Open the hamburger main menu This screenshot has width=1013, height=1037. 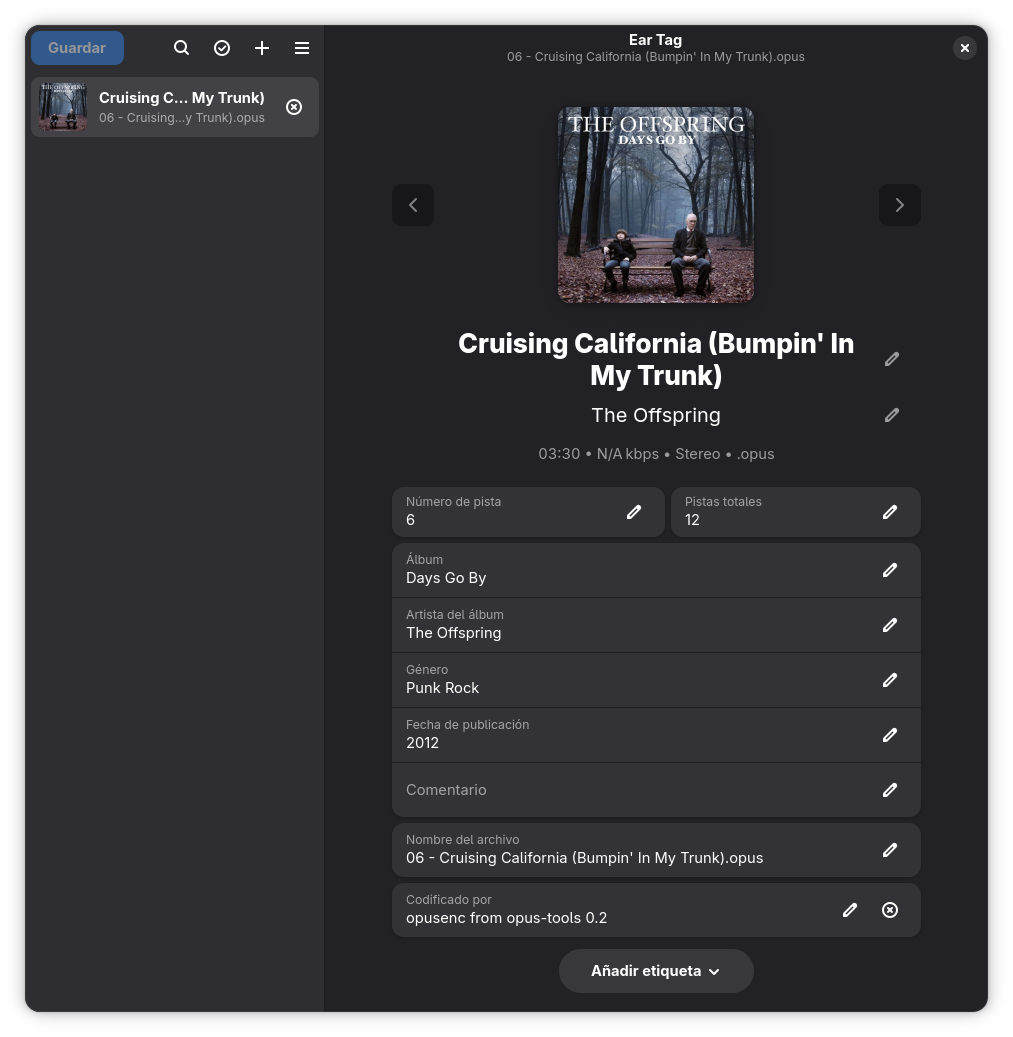(x=302, y=48)
